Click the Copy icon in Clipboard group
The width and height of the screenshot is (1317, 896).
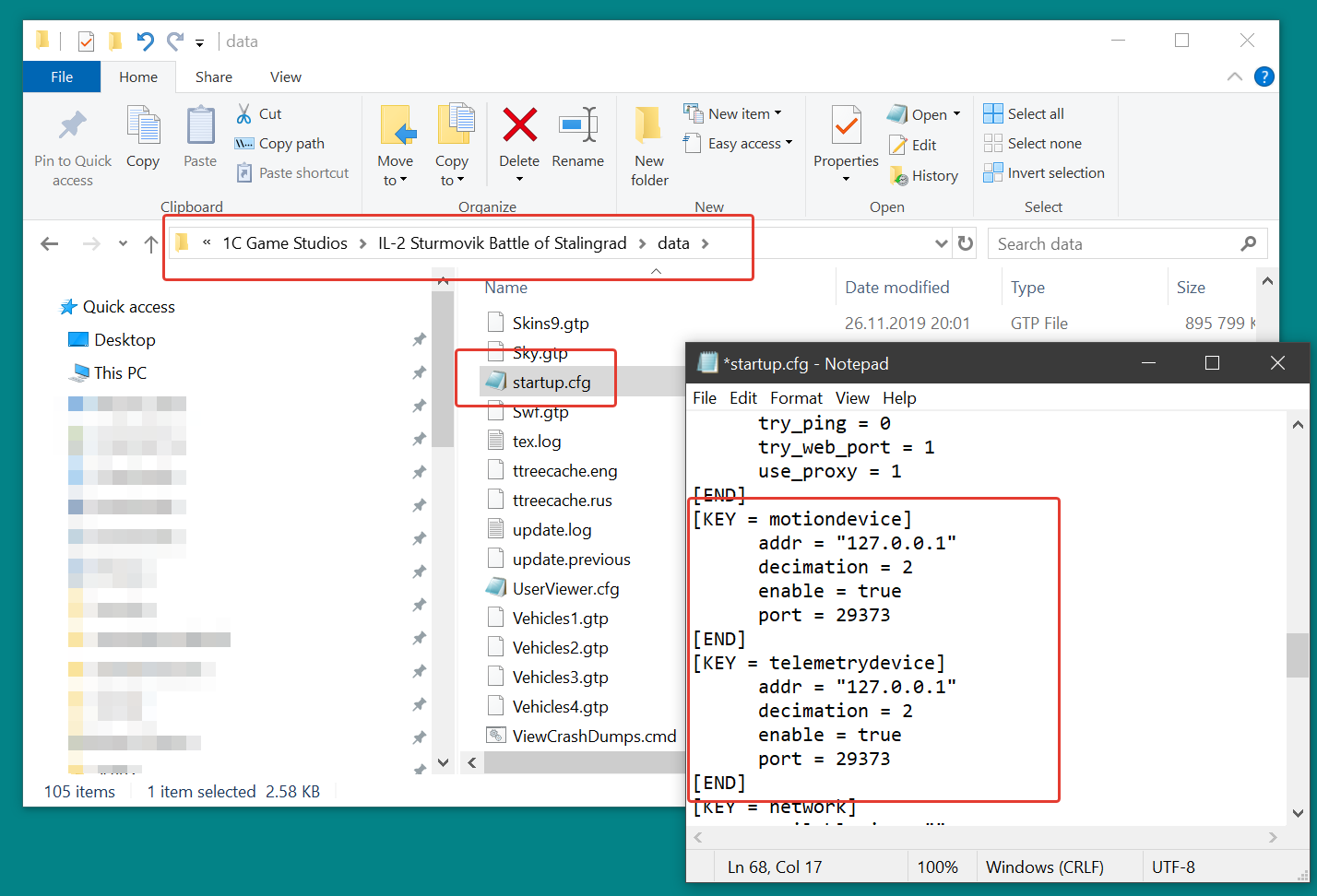pyautogui.click(x=143, y=125)
